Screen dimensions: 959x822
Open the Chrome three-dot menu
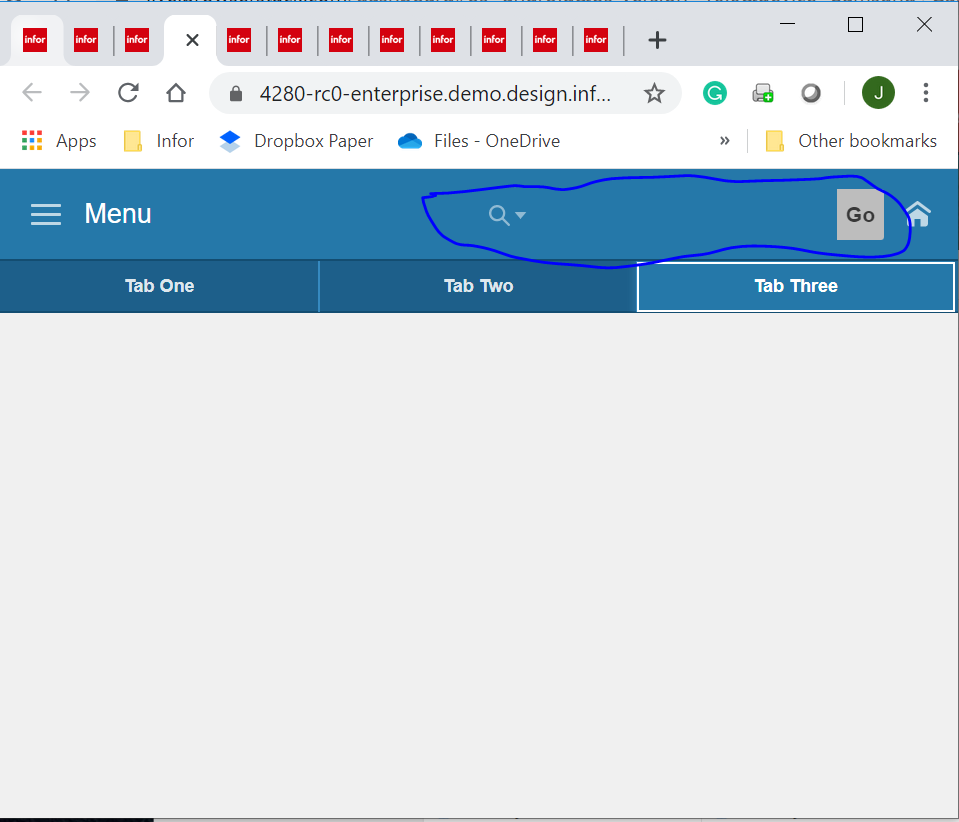[925, 93]
